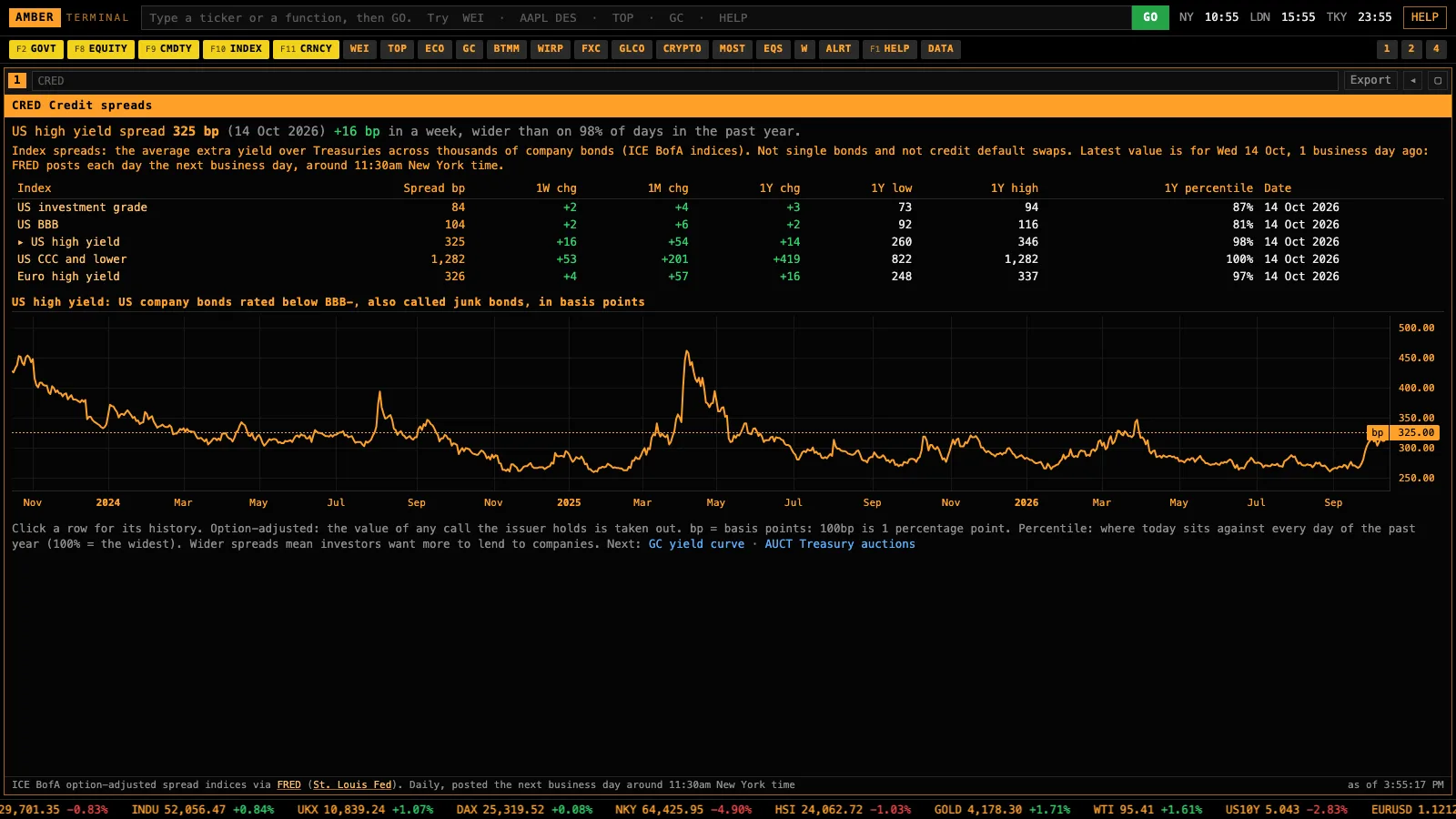Open the WIRP shortcut
Image resolution: width=1456 pixels, height=819 pixels.
click(x=551, y=49)
